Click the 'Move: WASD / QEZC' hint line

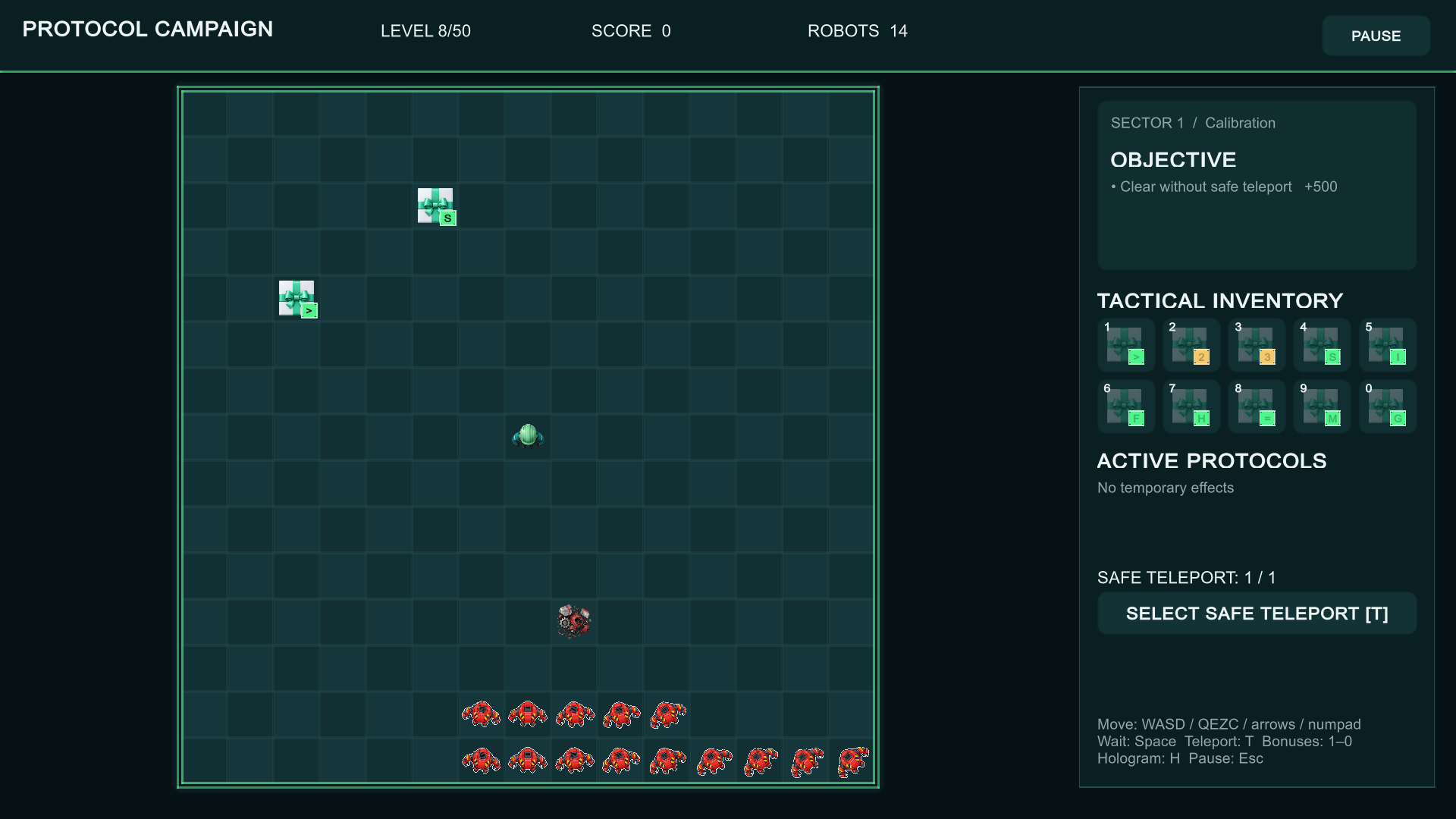tap(1228, 724)
